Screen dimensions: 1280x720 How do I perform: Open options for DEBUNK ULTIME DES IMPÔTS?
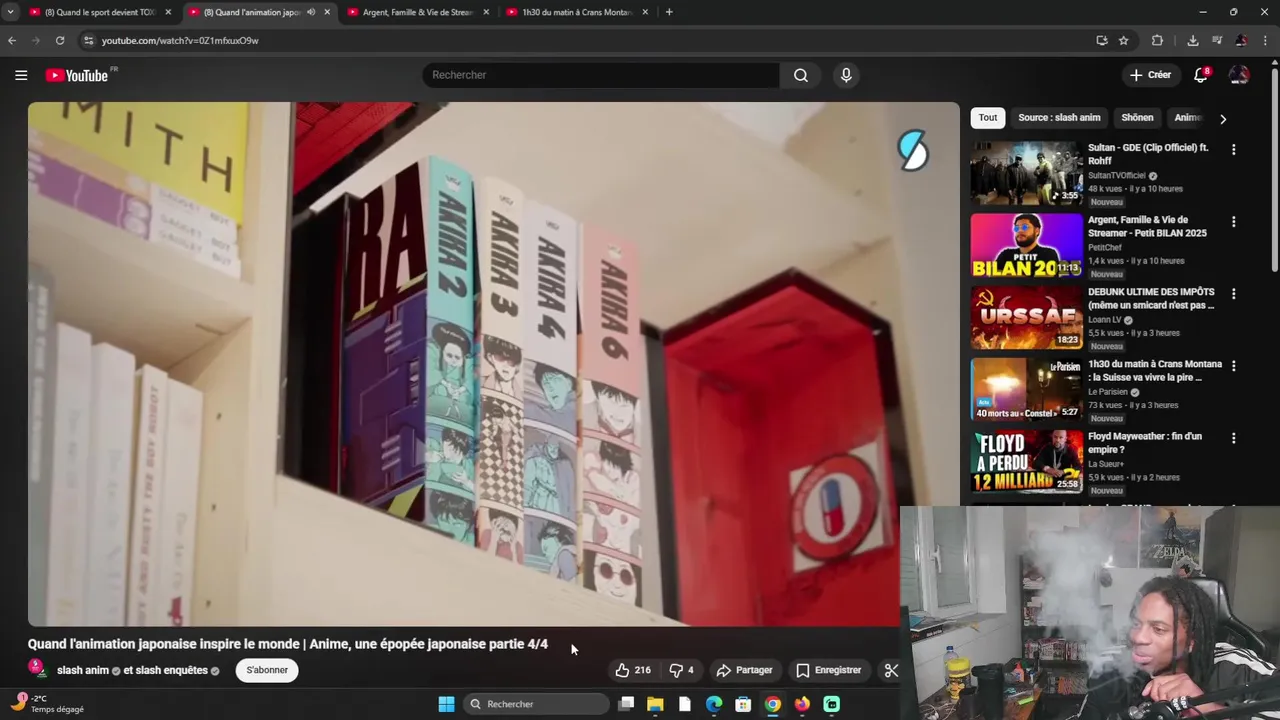[1233, 293]
